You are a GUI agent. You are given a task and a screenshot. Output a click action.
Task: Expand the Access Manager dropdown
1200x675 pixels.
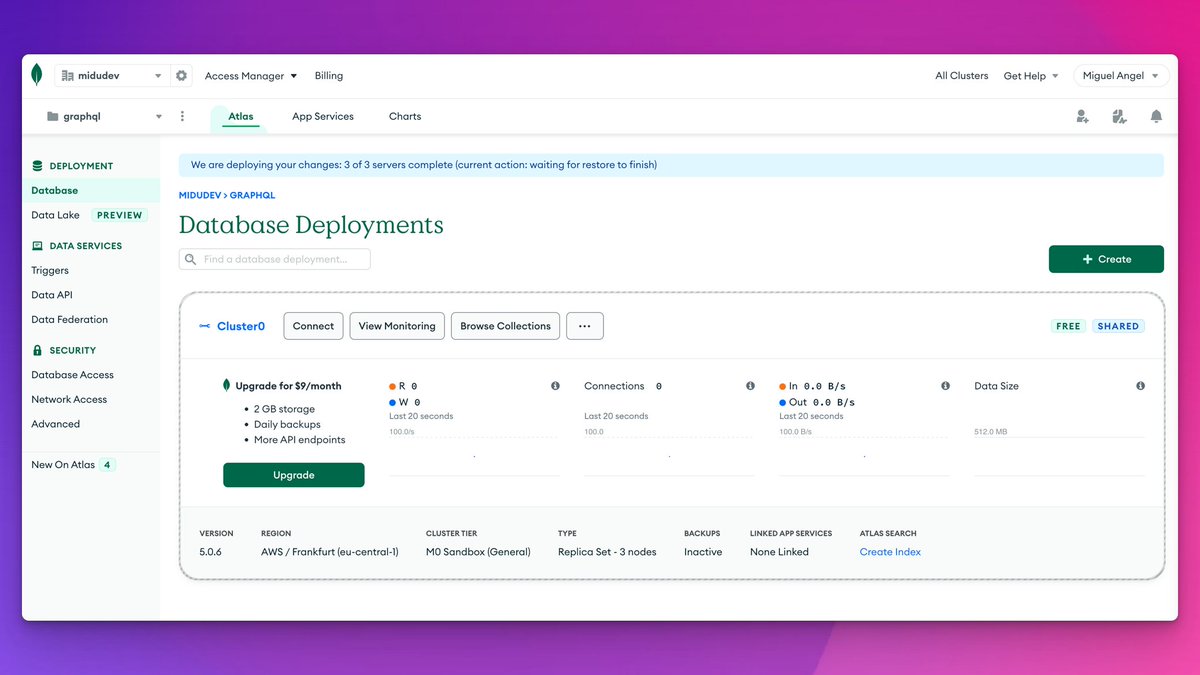pyautogui.click(x=251, y=76)
